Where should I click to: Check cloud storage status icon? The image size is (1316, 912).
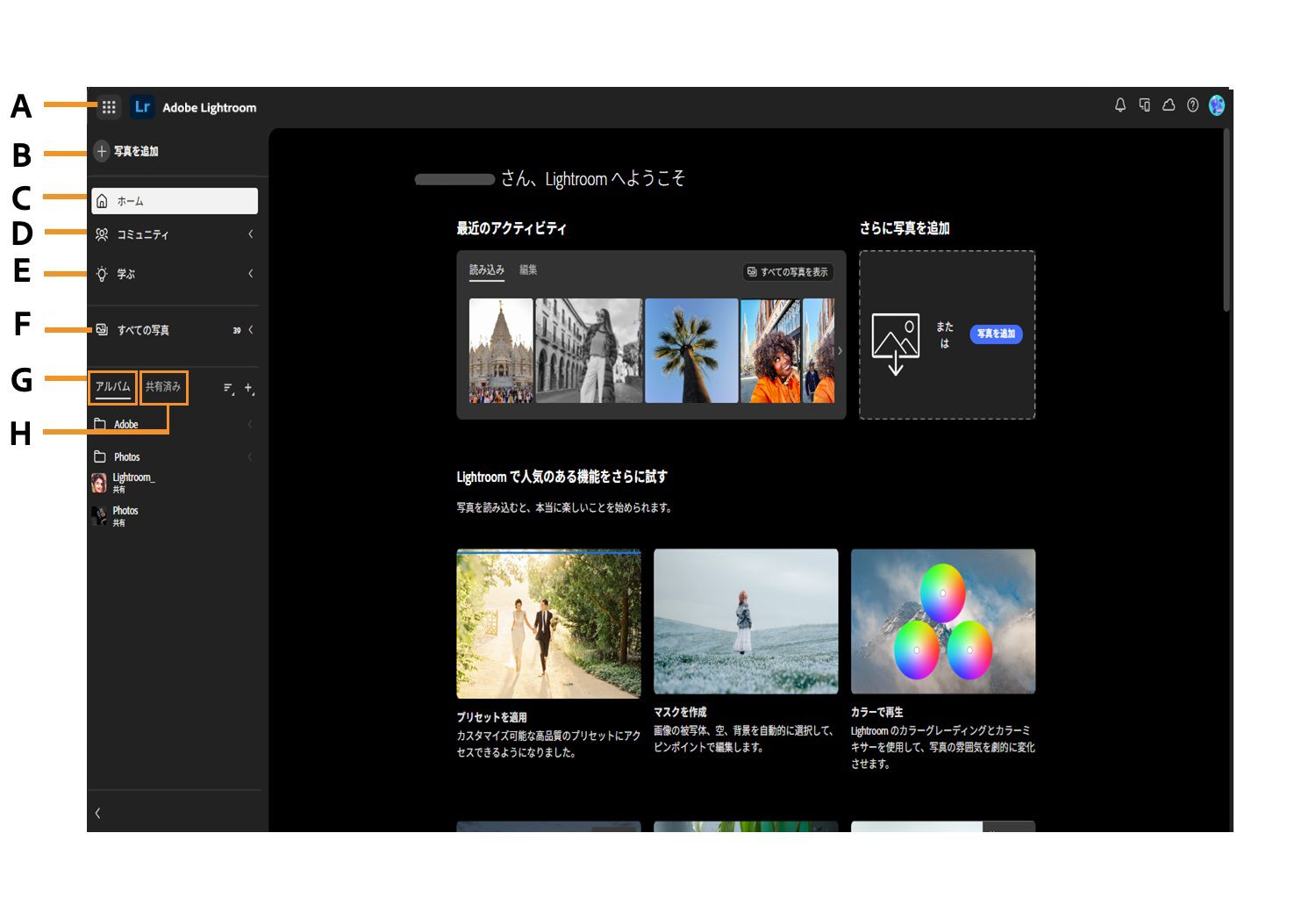pyautogui.click(x=1169, y=105)
